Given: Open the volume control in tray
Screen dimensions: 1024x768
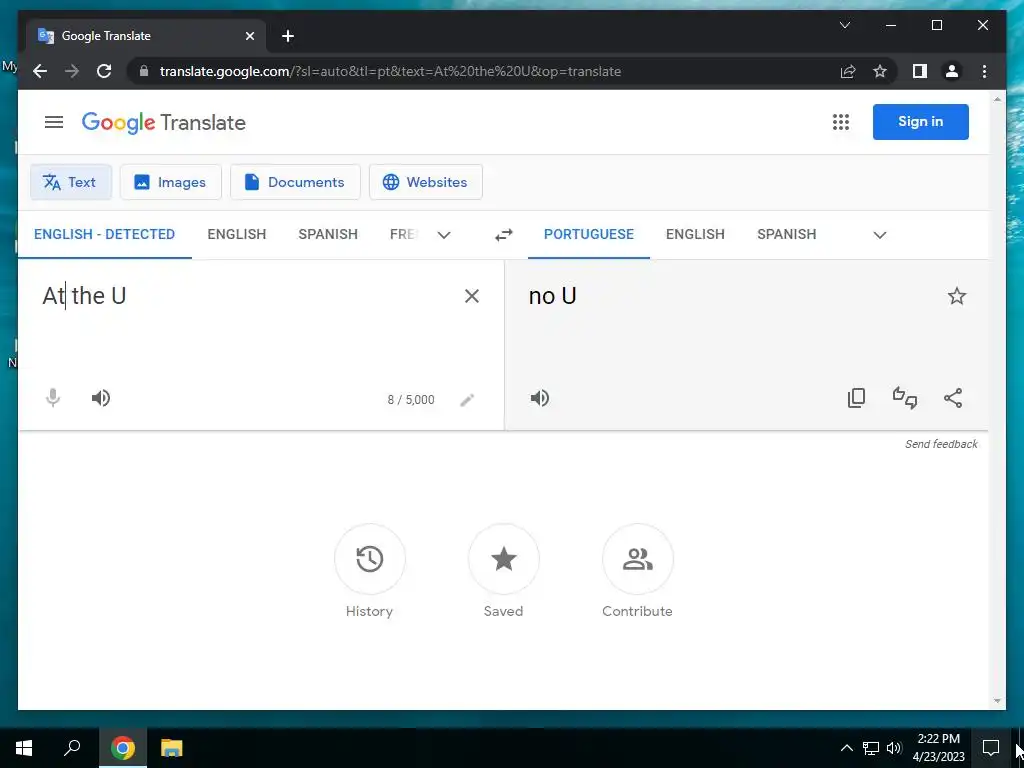Looking at the screenshot, I should click(894, 748).
